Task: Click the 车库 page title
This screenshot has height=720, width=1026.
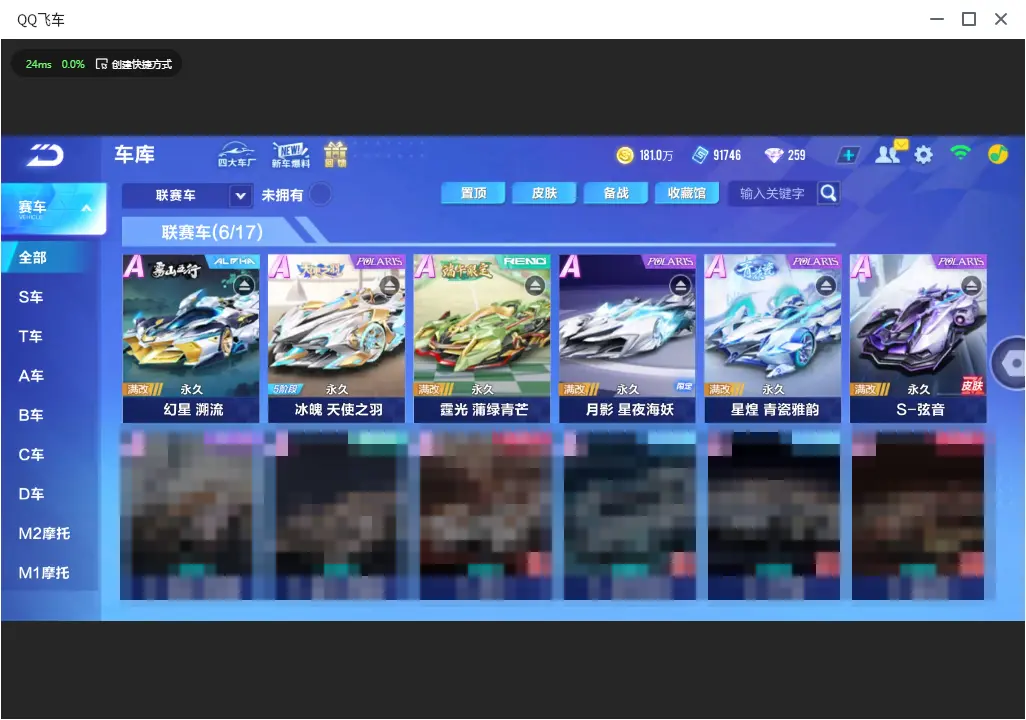Action: tap(134, 154)
